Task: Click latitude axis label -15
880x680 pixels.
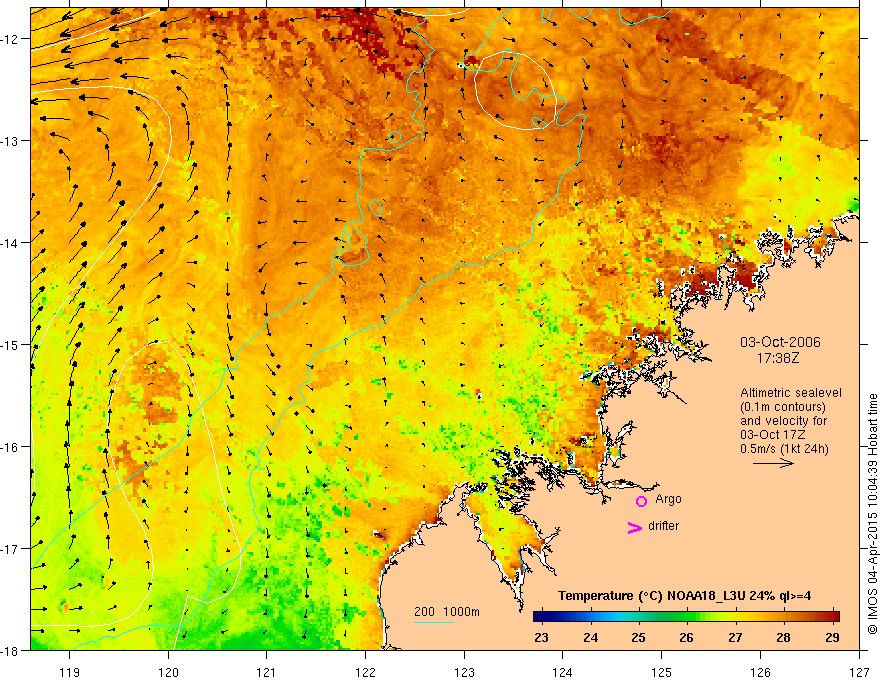Action: click(x=11, y=344)
